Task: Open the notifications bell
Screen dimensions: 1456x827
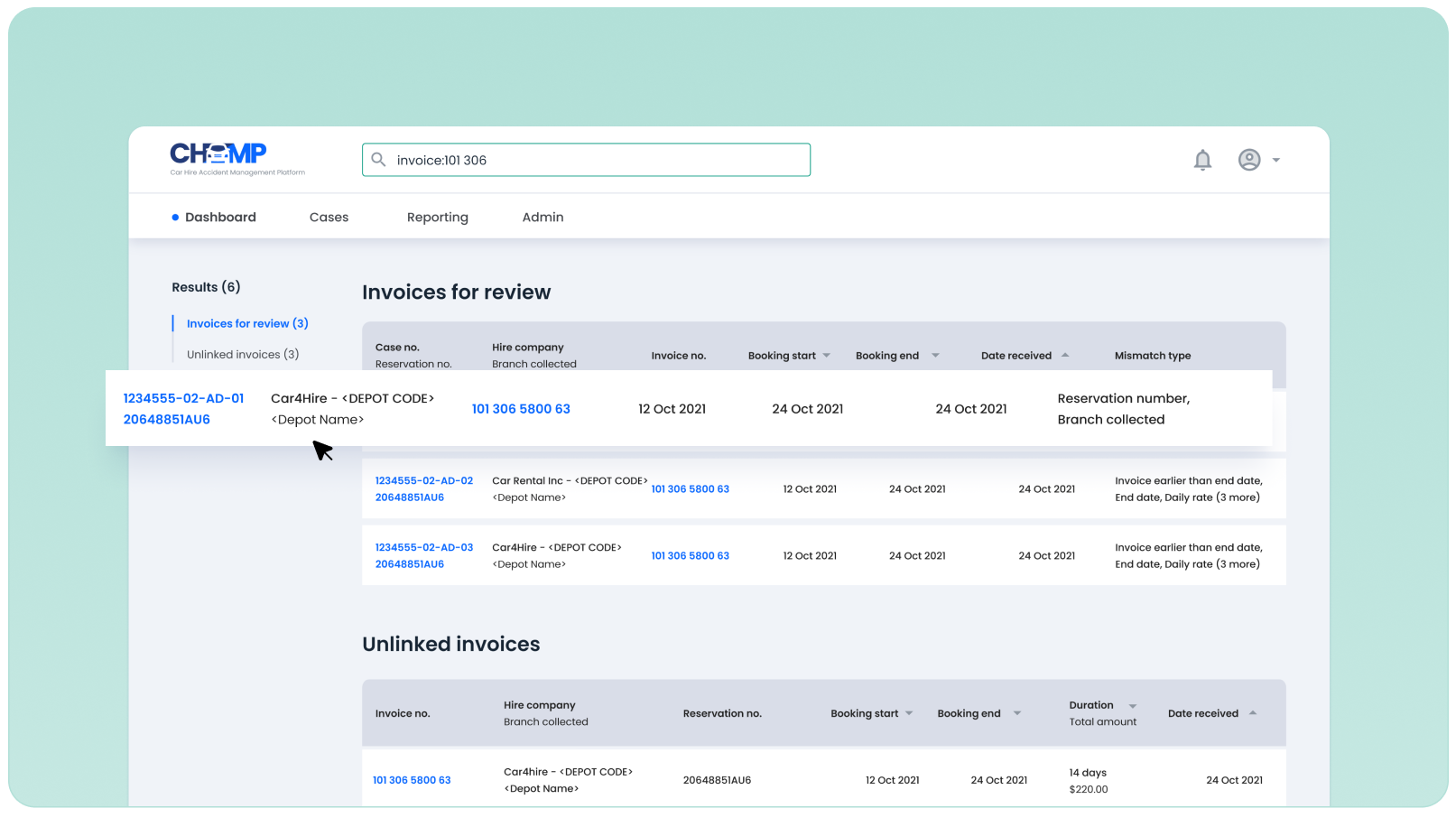Action: pos(1203,159)
